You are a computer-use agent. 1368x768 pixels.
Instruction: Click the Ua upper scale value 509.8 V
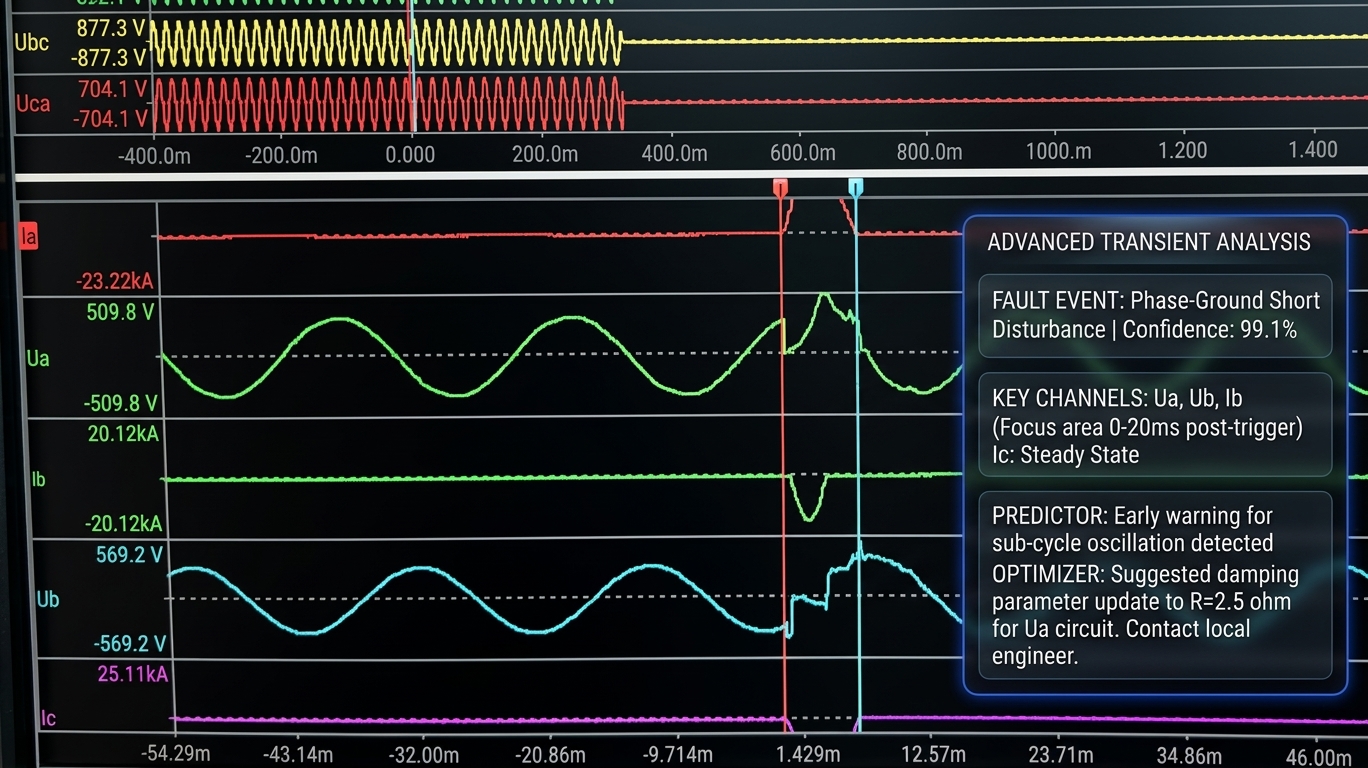tap(121, 312)
